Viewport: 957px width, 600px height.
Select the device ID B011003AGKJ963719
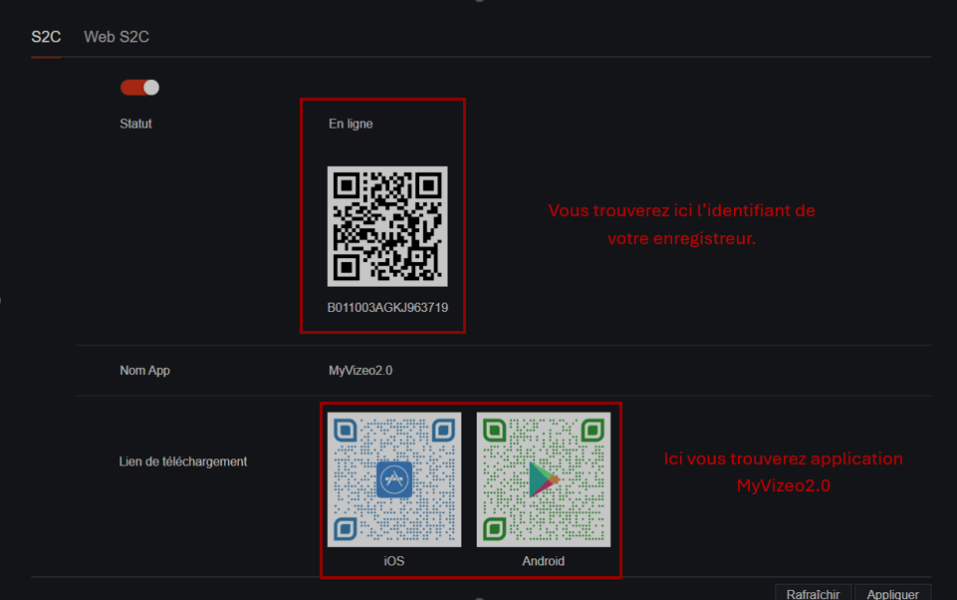coord(388,308)
